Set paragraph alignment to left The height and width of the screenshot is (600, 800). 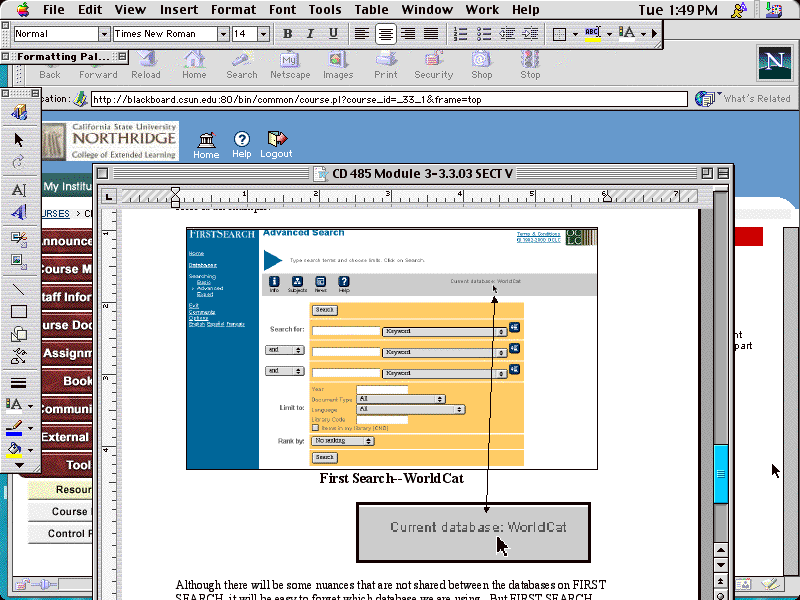(362, 34)
